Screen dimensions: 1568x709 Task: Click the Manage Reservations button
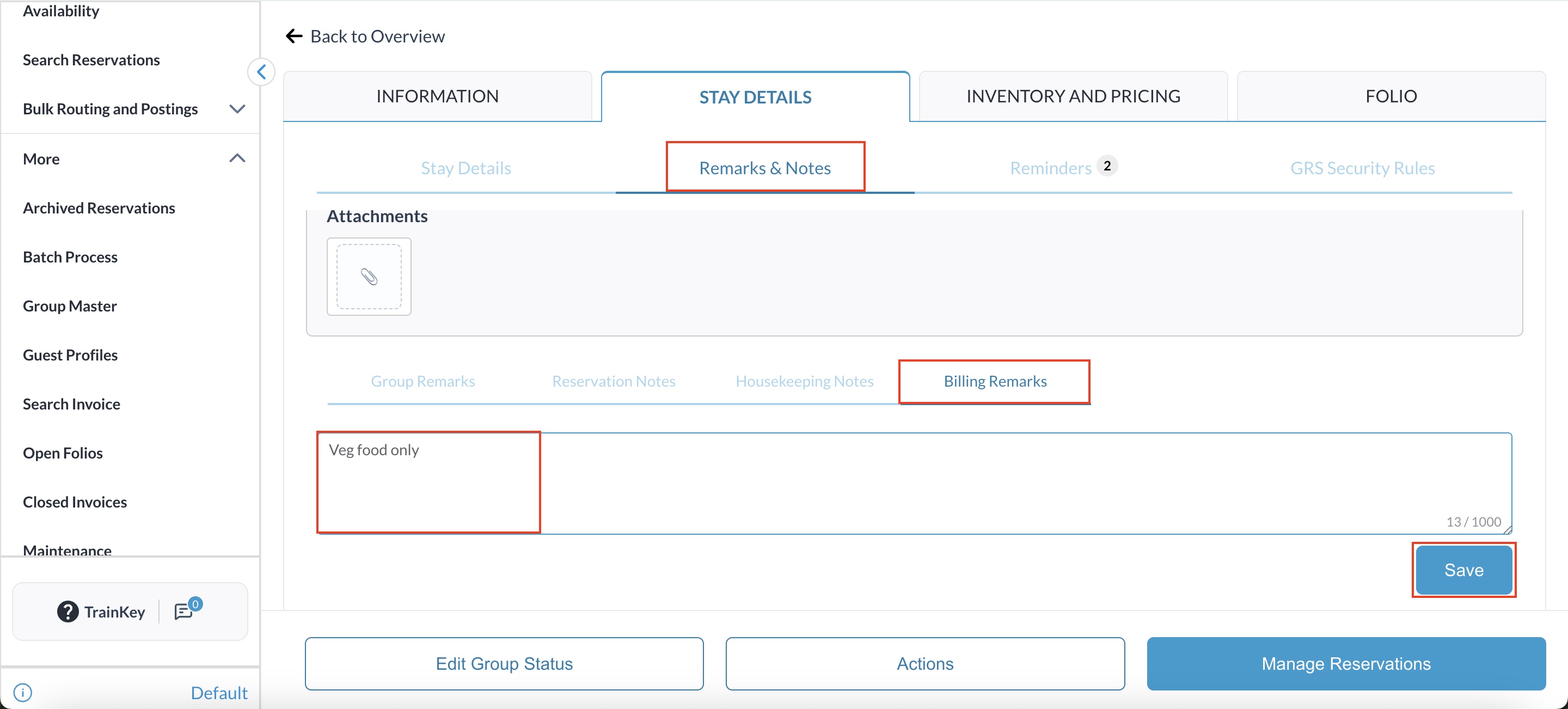point(1345,663)
